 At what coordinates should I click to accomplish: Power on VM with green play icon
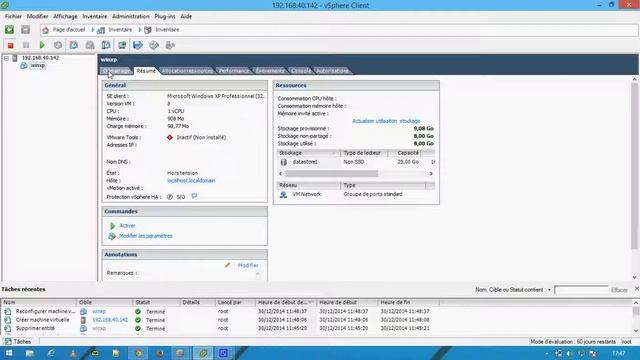pyautogui.click(x=42, y=45)
